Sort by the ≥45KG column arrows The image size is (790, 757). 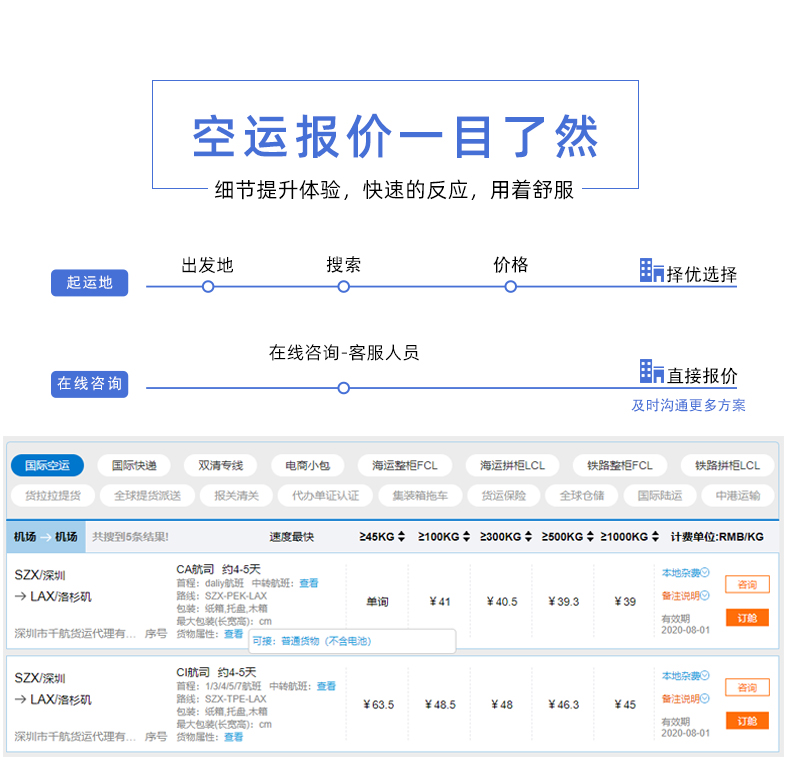pos(401,537)
